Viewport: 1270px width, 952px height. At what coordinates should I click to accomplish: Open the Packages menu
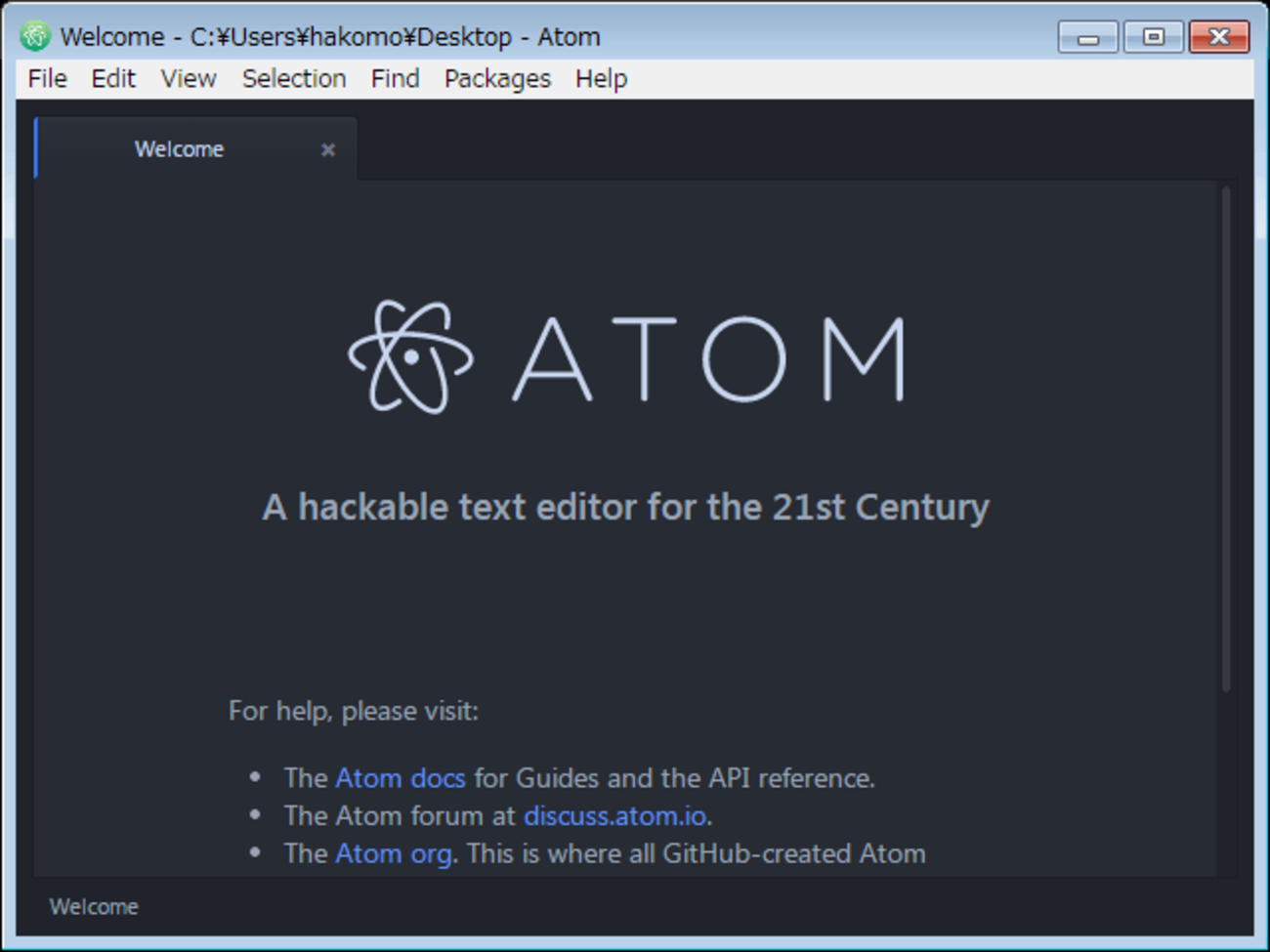497,79
